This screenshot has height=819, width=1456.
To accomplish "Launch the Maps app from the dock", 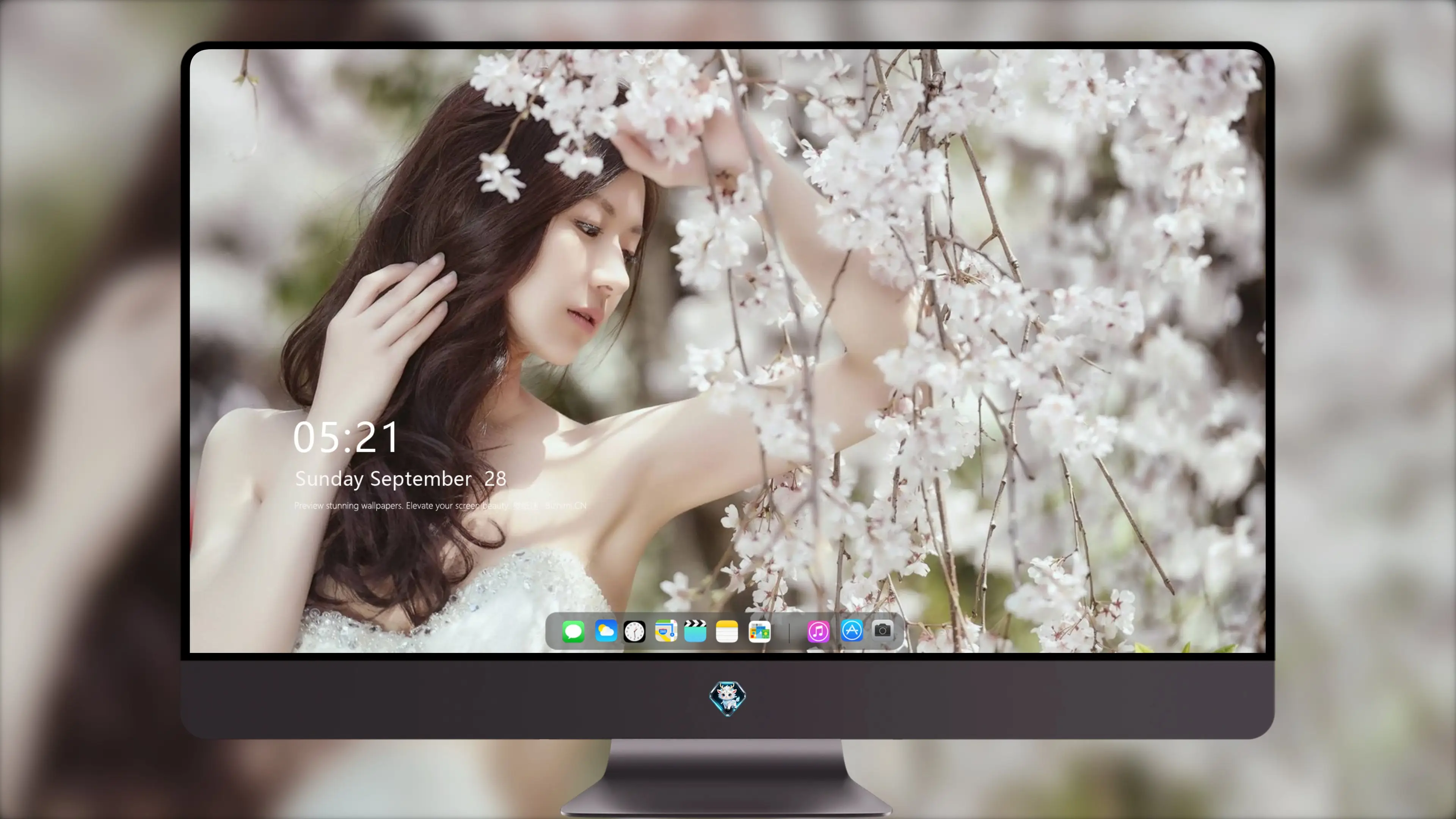I will (x=666, y=631).
